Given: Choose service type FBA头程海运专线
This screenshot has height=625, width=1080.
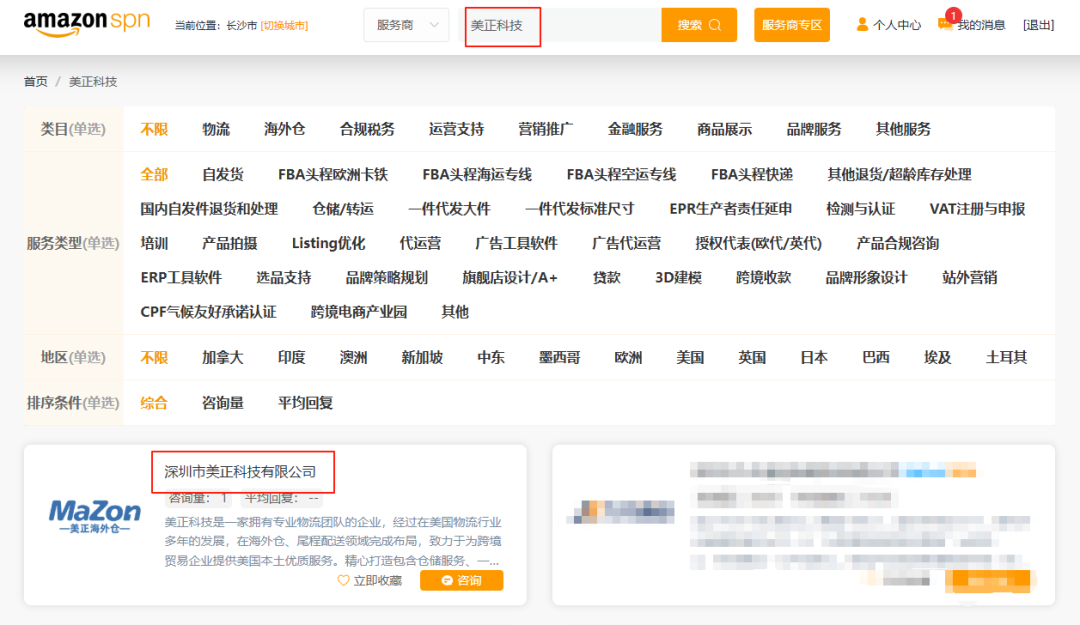Looking at the screenshot, I should point(477,174).
